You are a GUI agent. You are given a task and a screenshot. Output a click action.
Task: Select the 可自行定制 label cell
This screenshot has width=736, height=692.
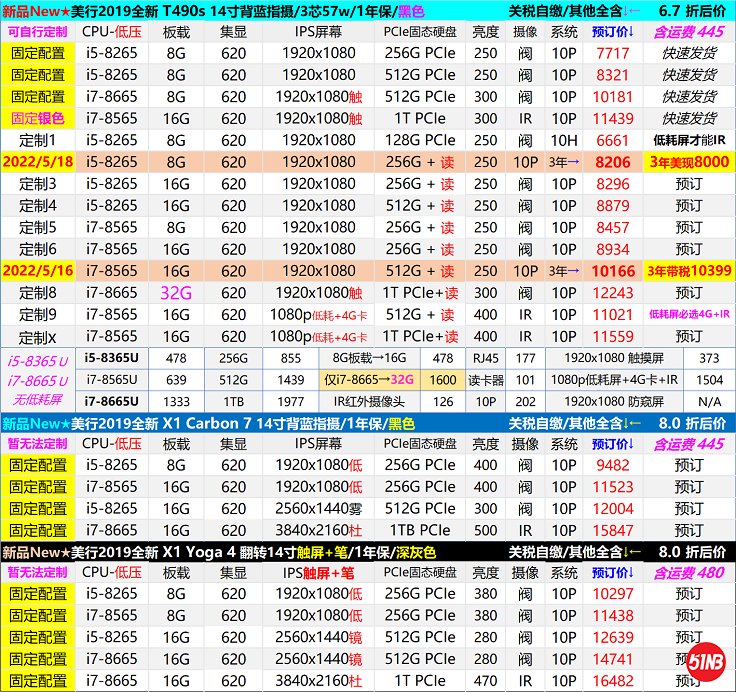(37, 32)
